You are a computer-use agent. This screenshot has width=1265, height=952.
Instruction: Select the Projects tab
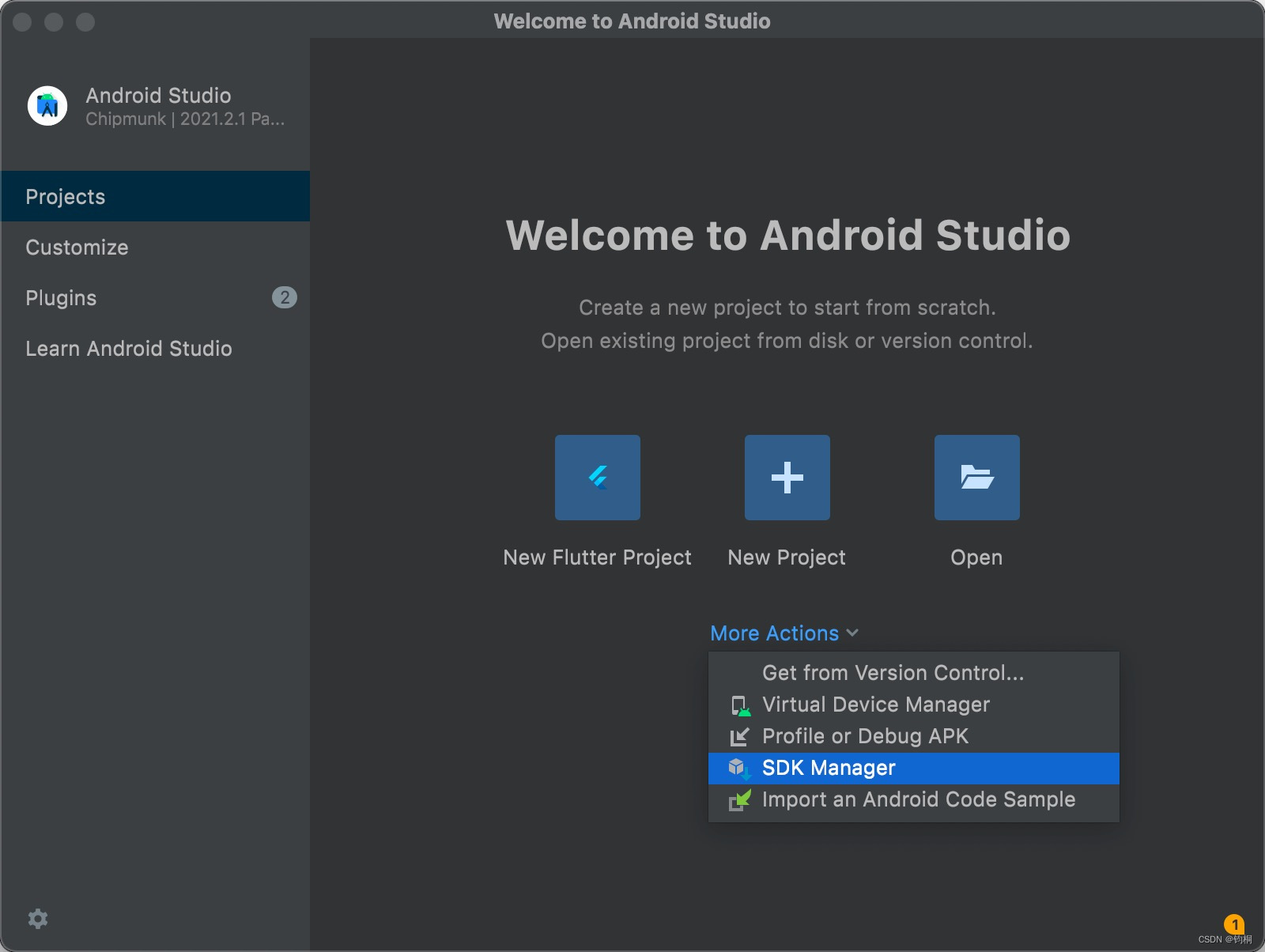(155, 196)
